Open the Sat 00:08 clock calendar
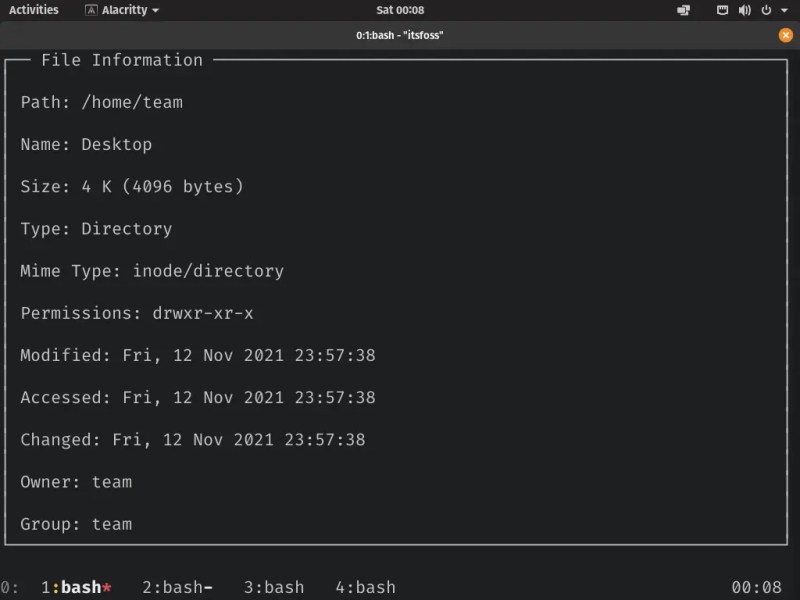 pos(400,10)
